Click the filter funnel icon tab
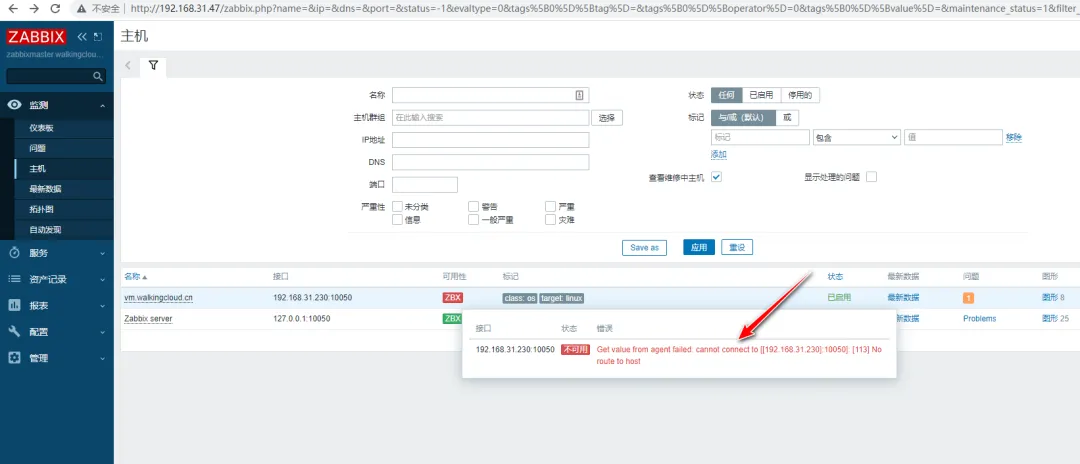 click(153, 65)
